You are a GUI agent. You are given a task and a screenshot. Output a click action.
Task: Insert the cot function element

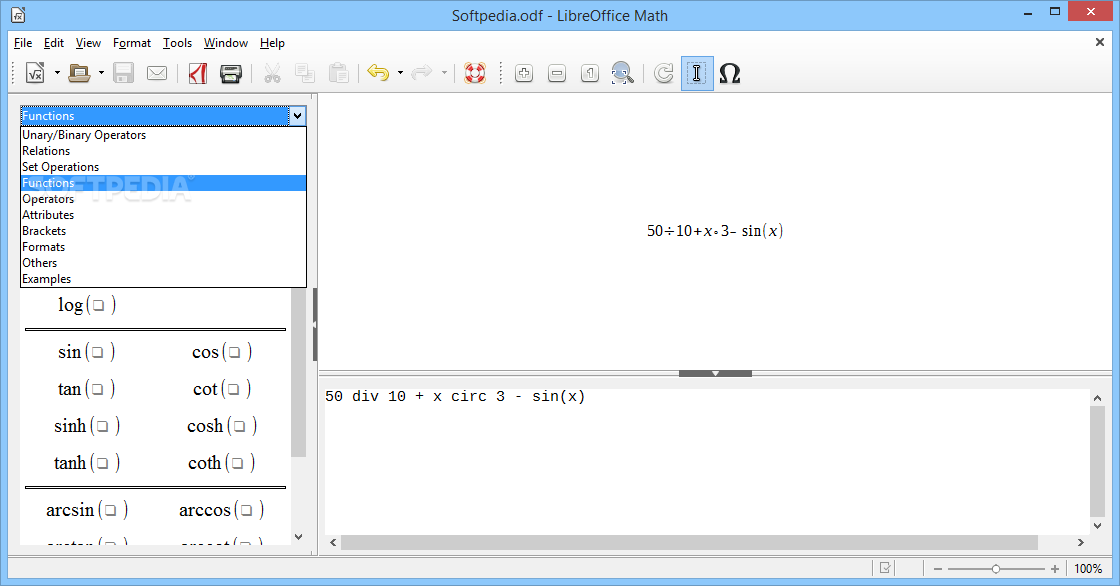(221, 389)
